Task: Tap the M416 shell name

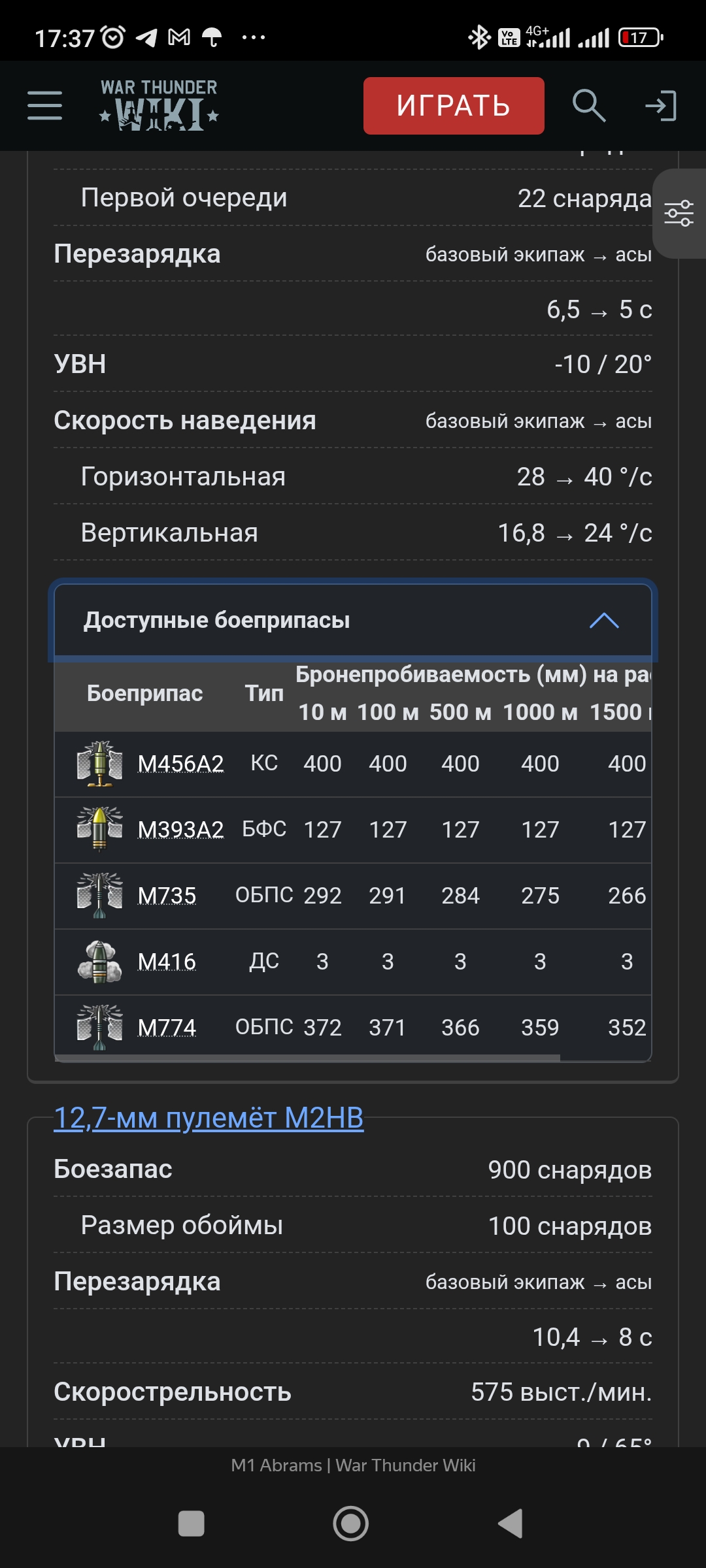Action: click(167, 962)
